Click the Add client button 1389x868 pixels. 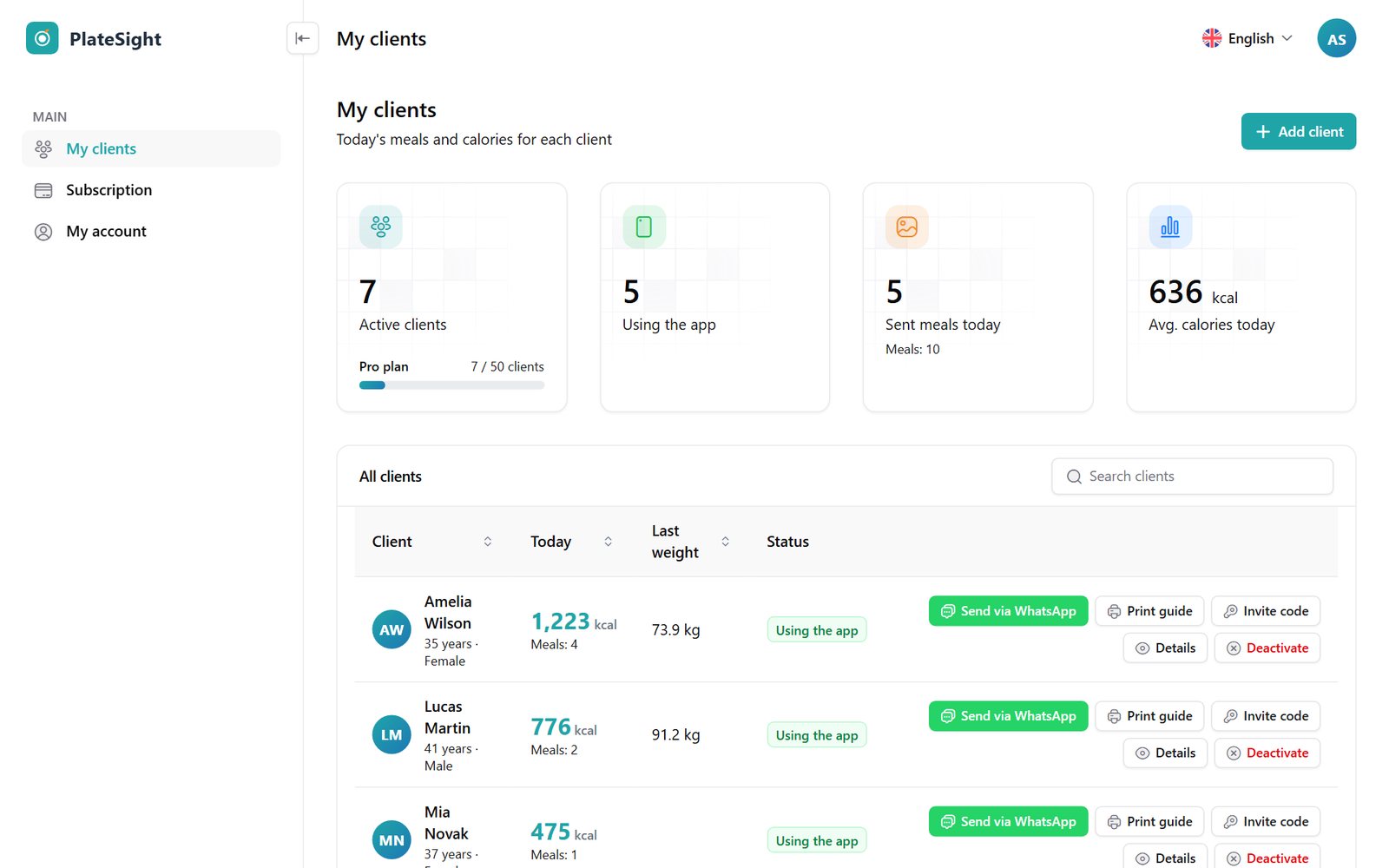[x=1298, y=131]
